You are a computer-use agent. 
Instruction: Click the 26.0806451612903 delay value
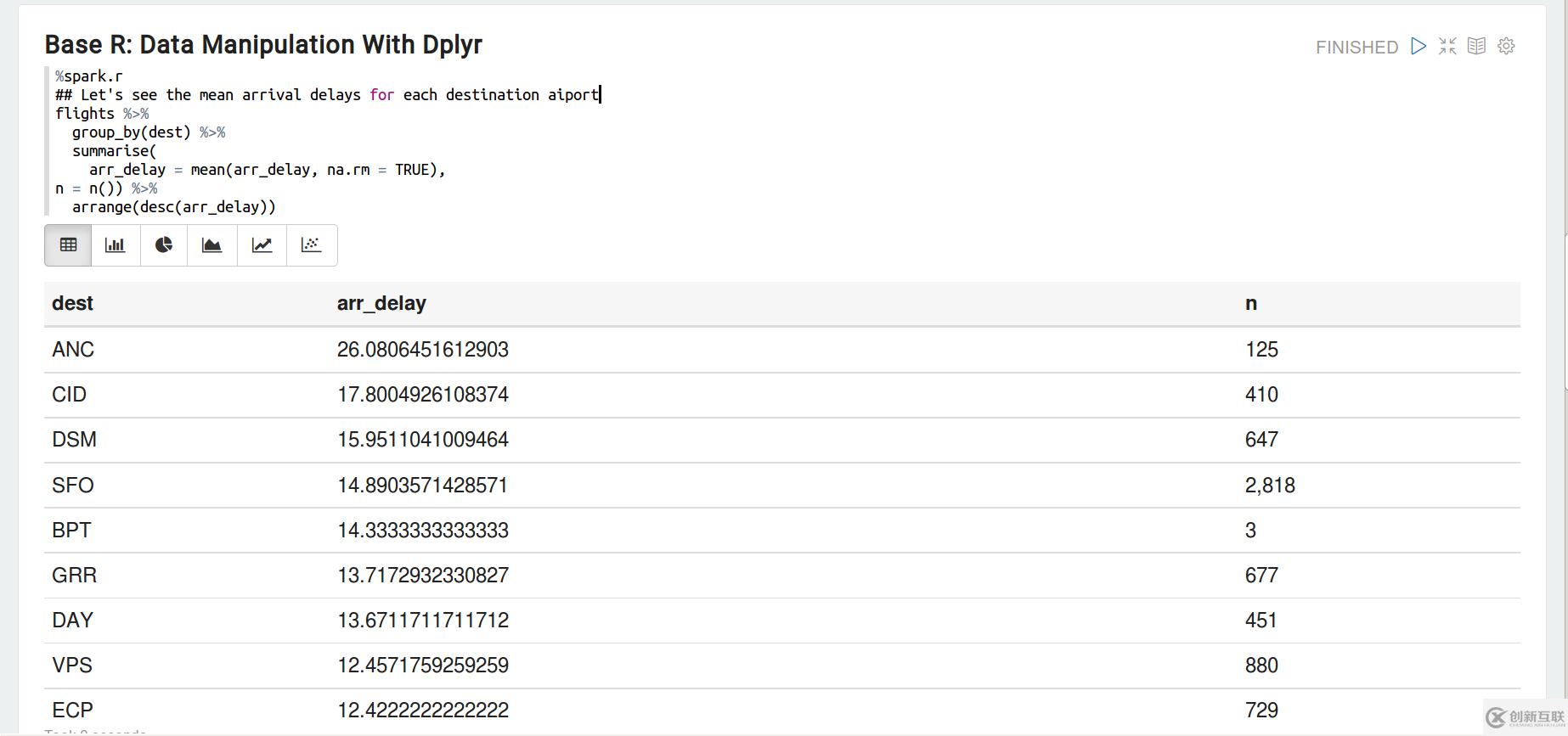(423, 349)
